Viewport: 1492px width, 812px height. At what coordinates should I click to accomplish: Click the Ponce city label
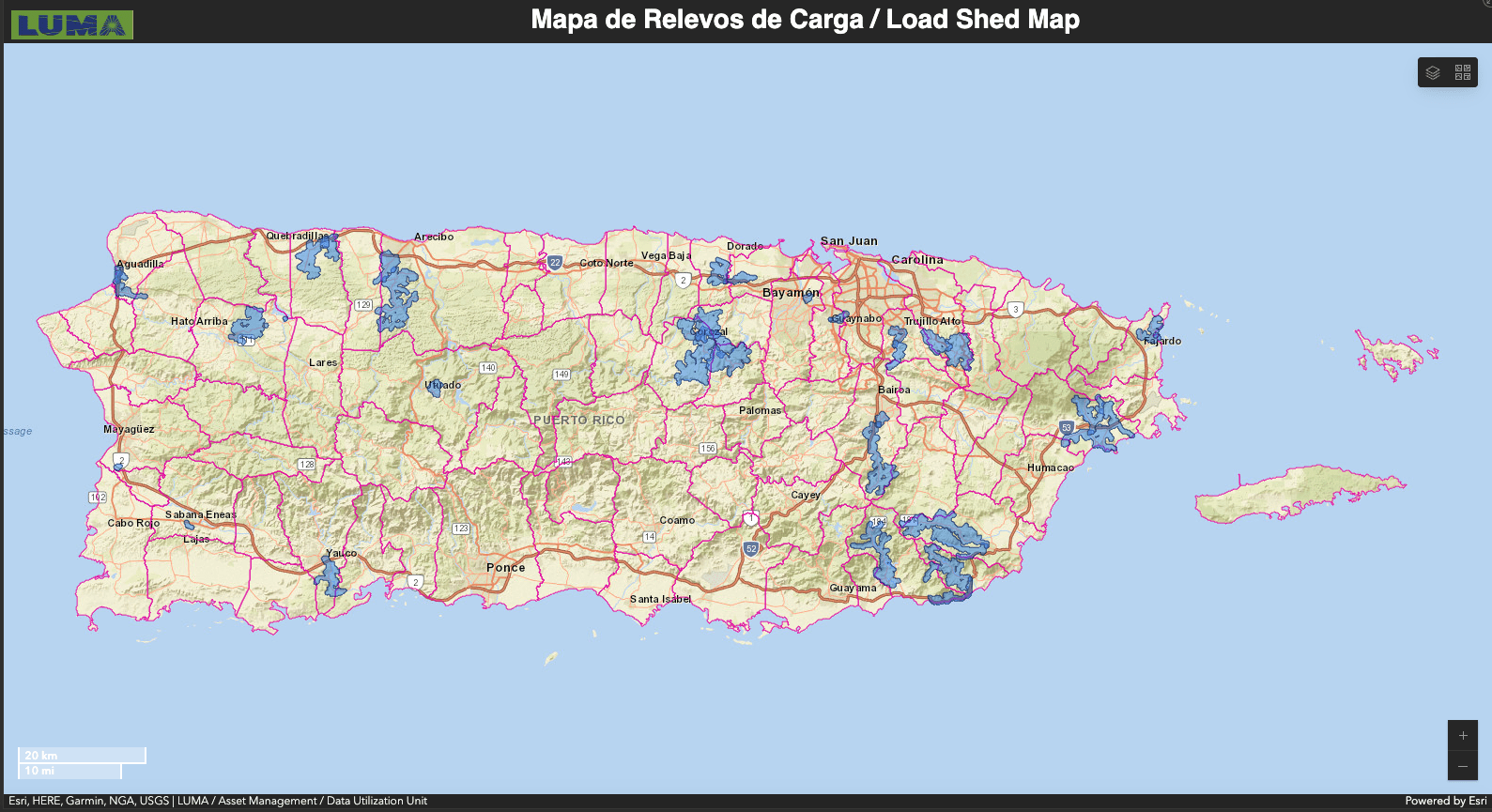click(x=505, y=568)
